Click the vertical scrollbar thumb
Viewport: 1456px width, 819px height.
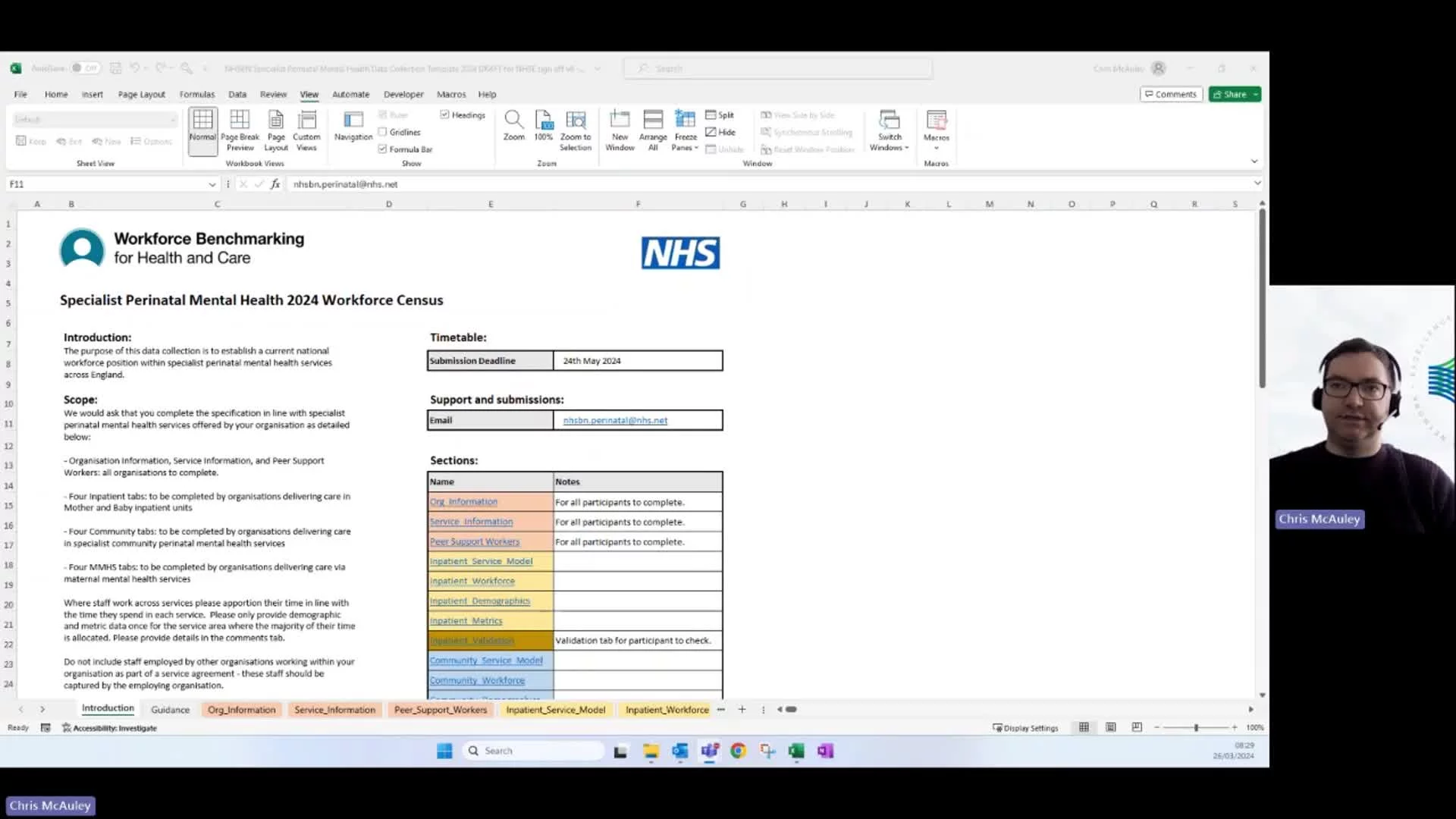point(1262,298)
